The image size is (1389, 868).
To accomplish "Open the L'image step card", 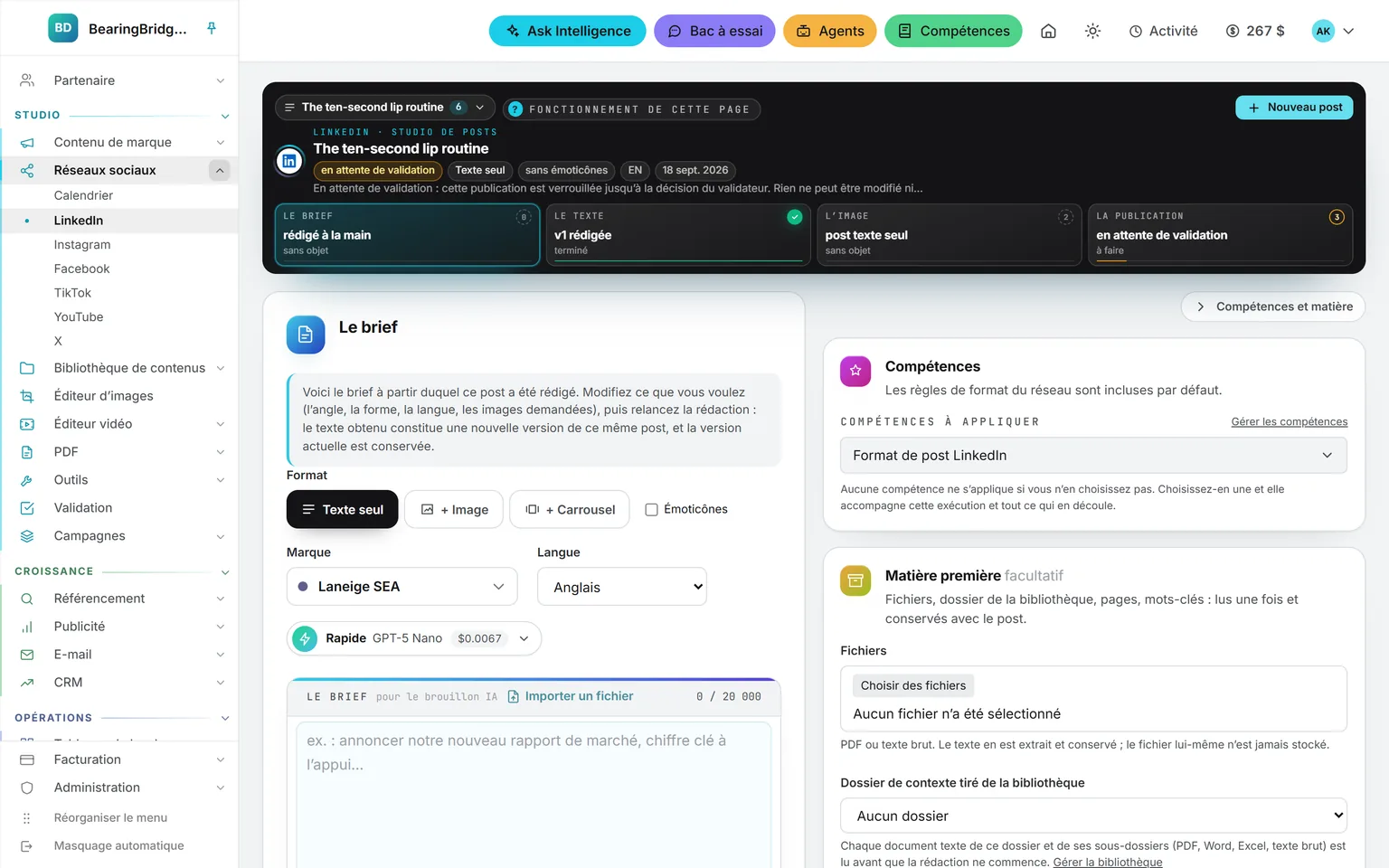I will 949,234.
